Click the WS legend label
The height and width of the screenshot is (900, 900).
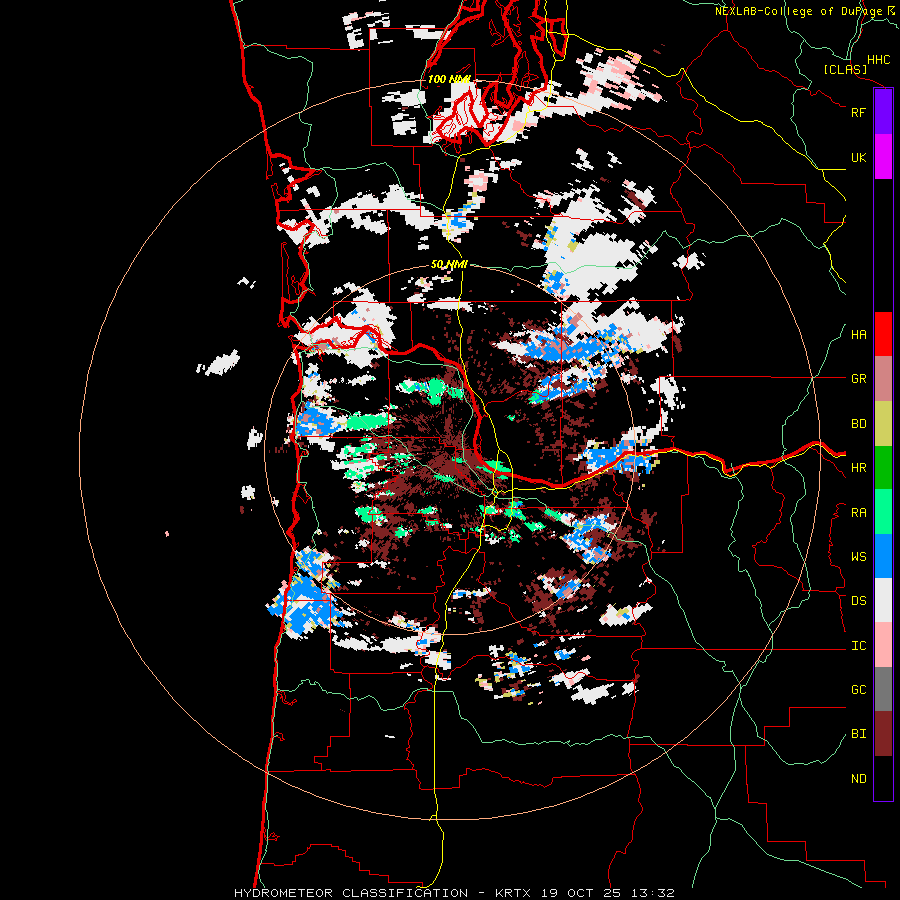tap(858, 557)
